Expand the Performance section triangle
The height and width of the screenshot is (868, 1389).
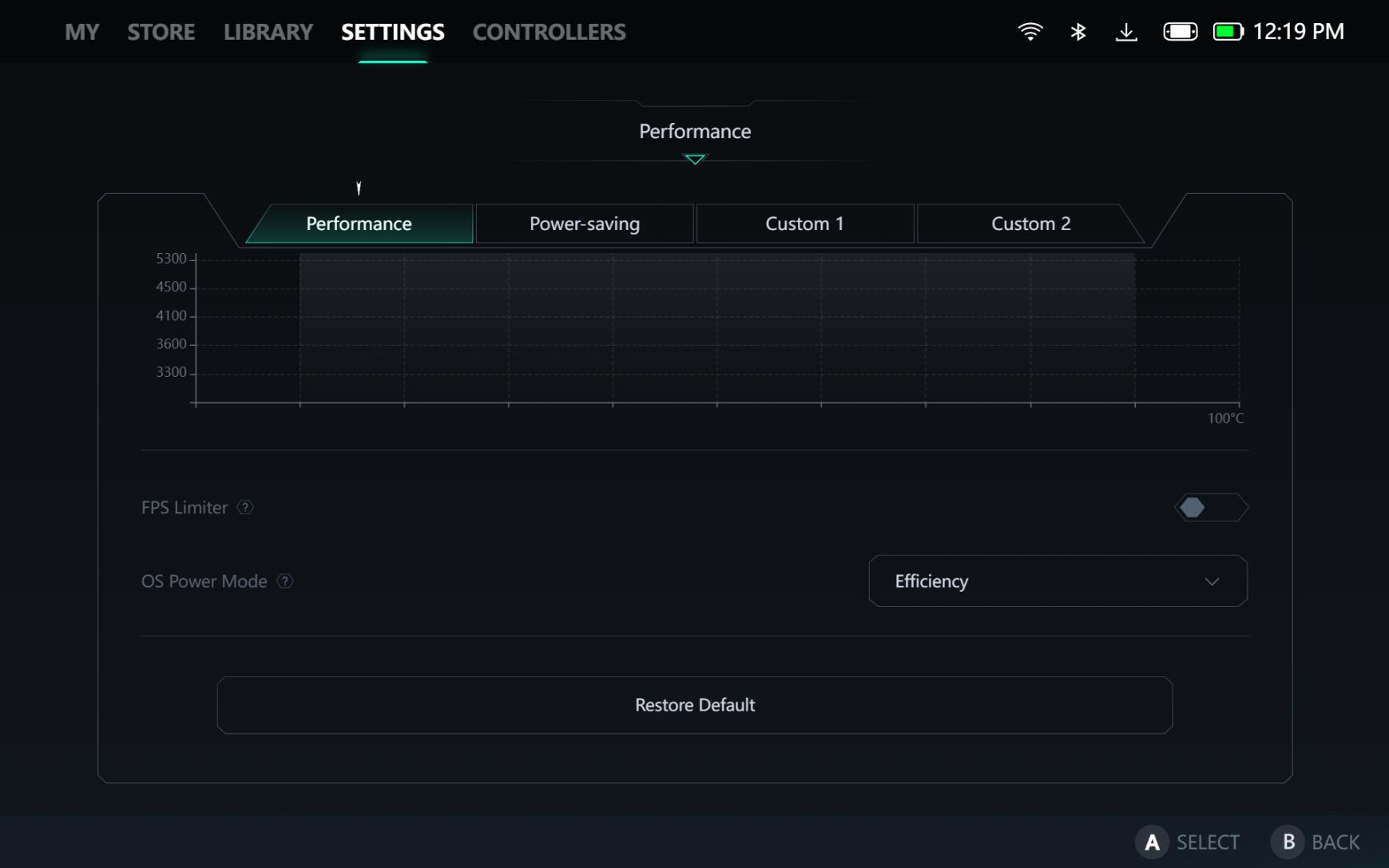pos(695,159)
